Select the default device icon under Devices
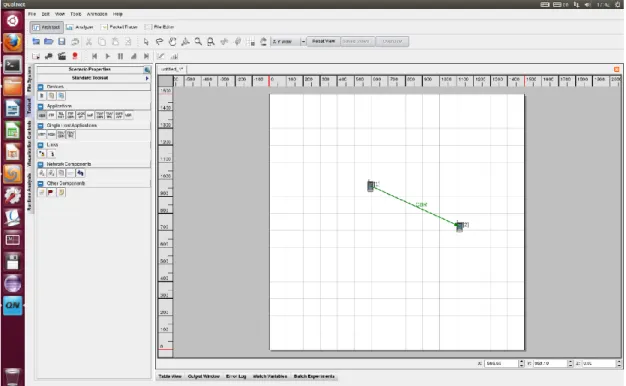The image size is (626, 386). coord(42,96)
